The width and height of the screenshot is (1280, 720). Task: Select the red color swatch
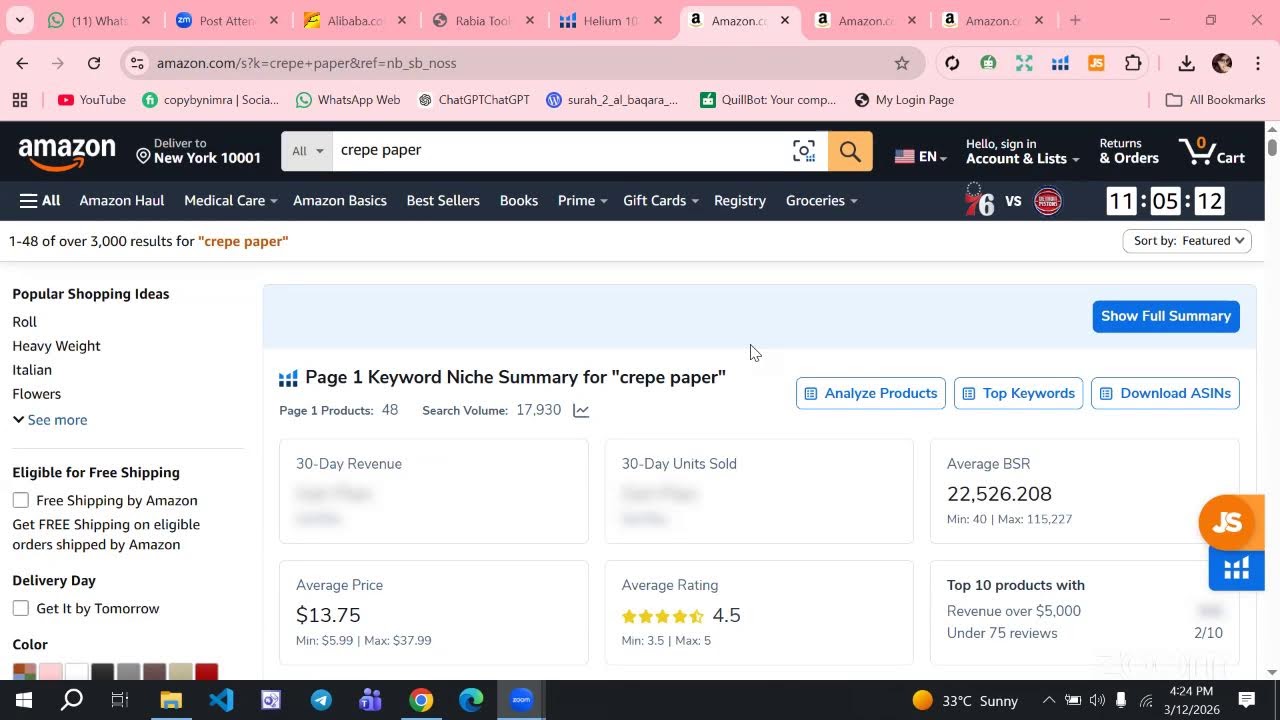click(x=206, y=672)
